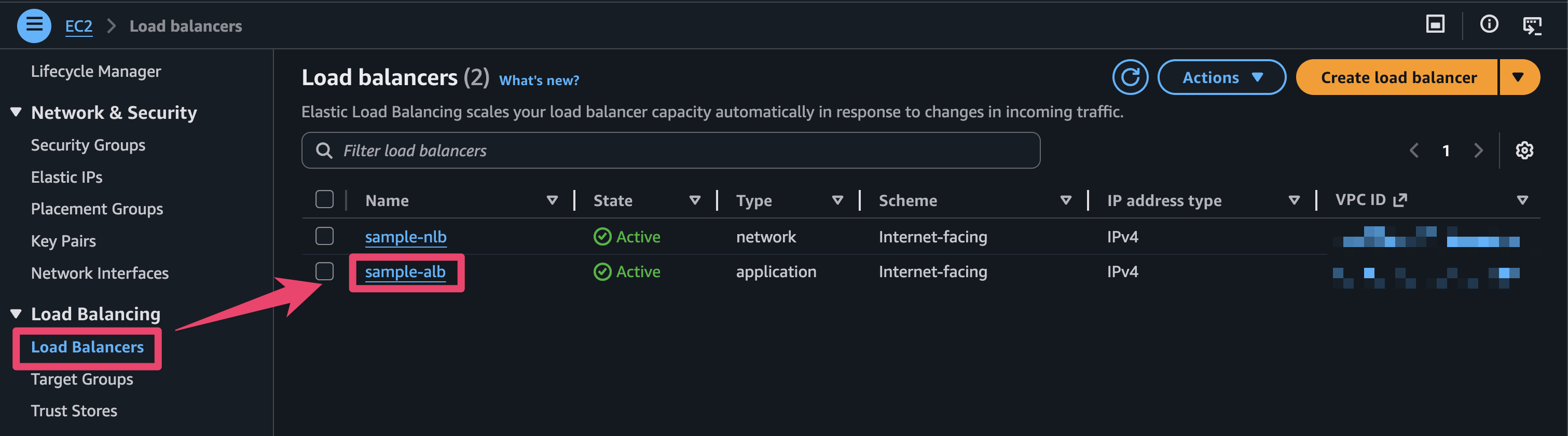Toggle the select-all header checkbox
Screen dimensions: 1568x436
point(324,200)
